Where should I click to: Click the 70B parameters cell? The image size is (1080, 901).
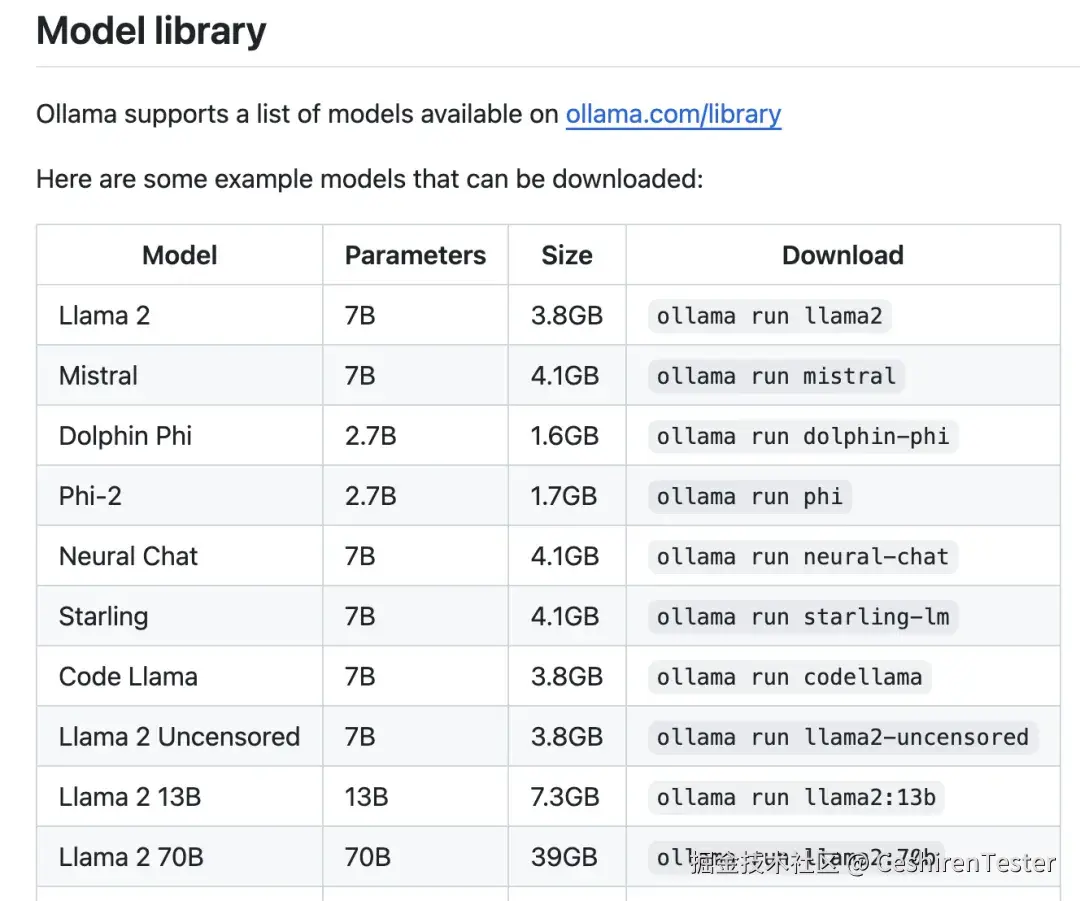pos(367,857)
